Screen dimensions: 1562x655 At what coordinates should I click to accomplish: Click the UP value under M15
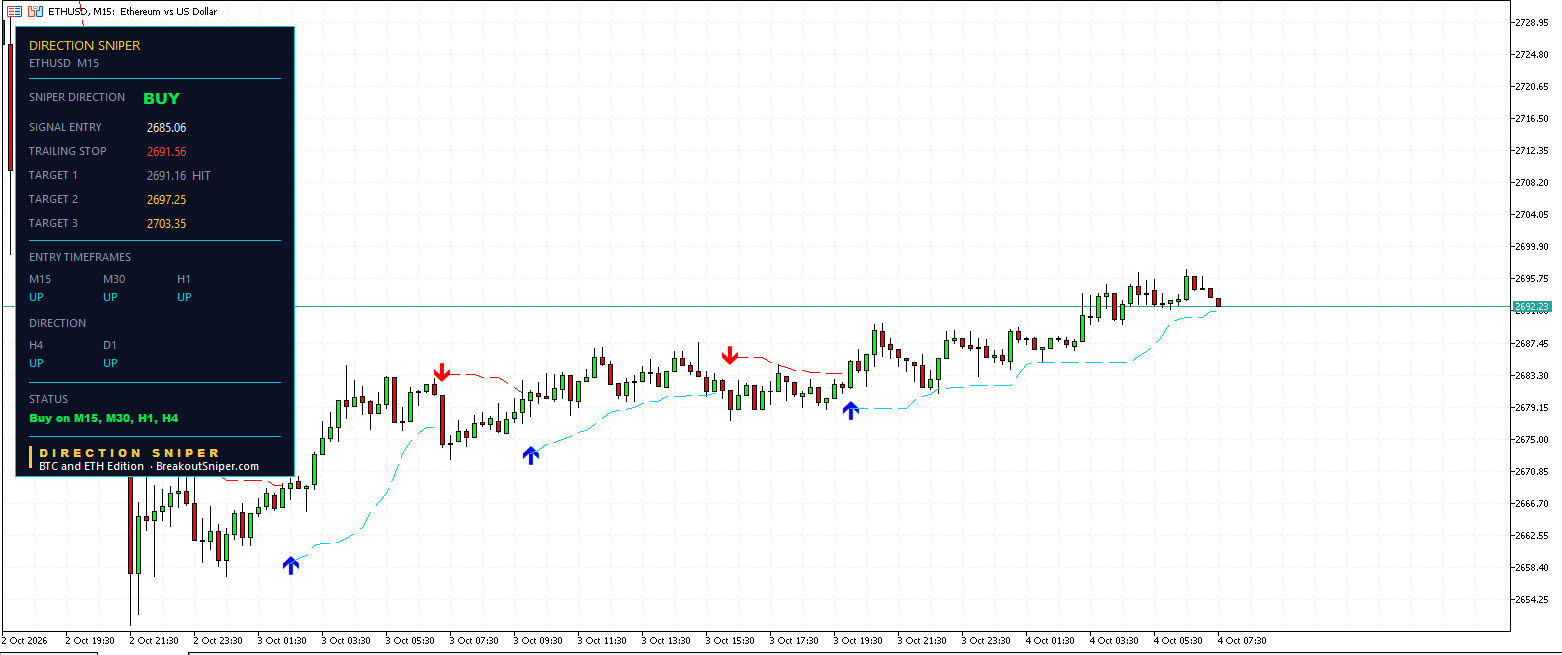pos(37,297)
